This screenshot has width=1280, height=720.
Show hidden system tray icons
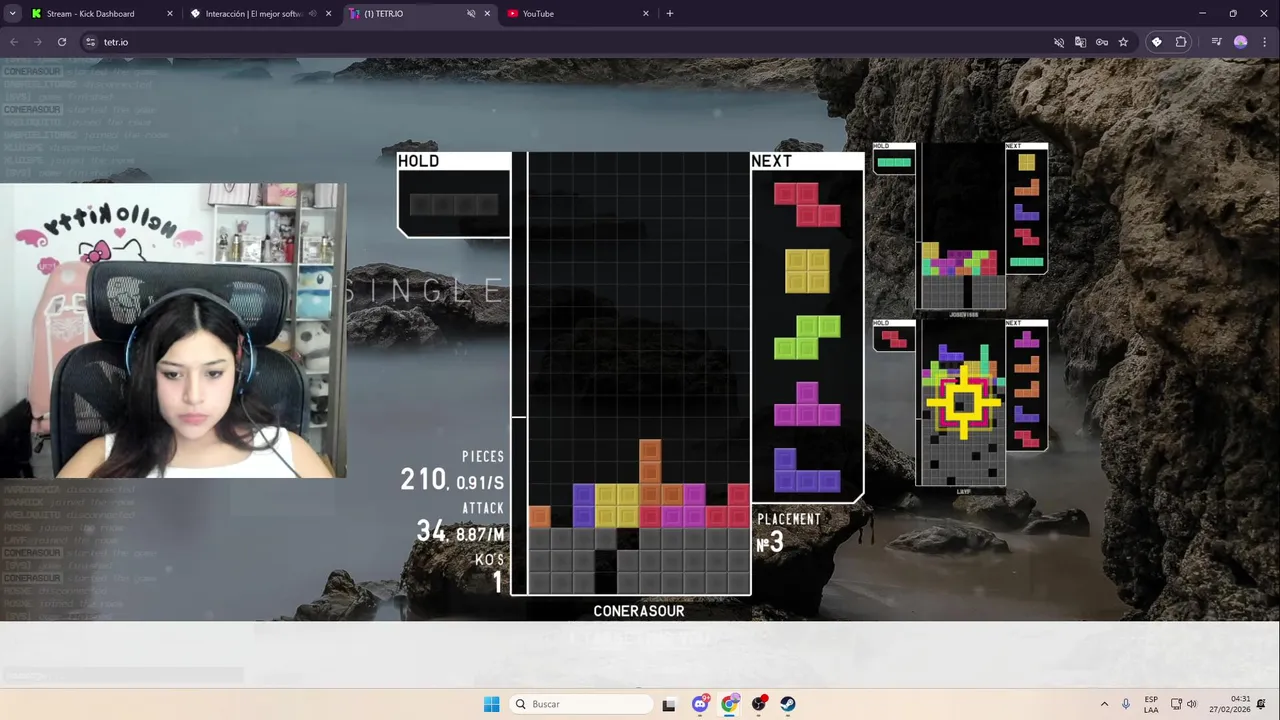pyautogui.click(x=1104, y=704)
